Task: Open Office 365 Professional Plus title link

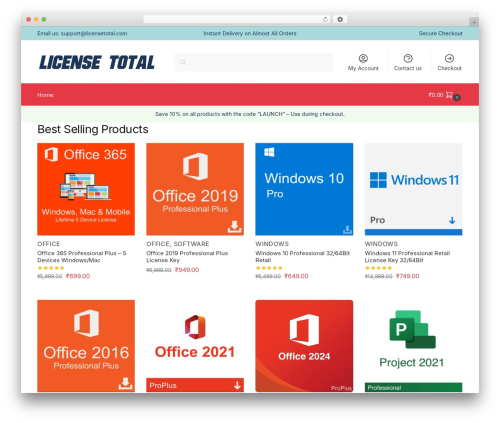Action: [82, 257]
